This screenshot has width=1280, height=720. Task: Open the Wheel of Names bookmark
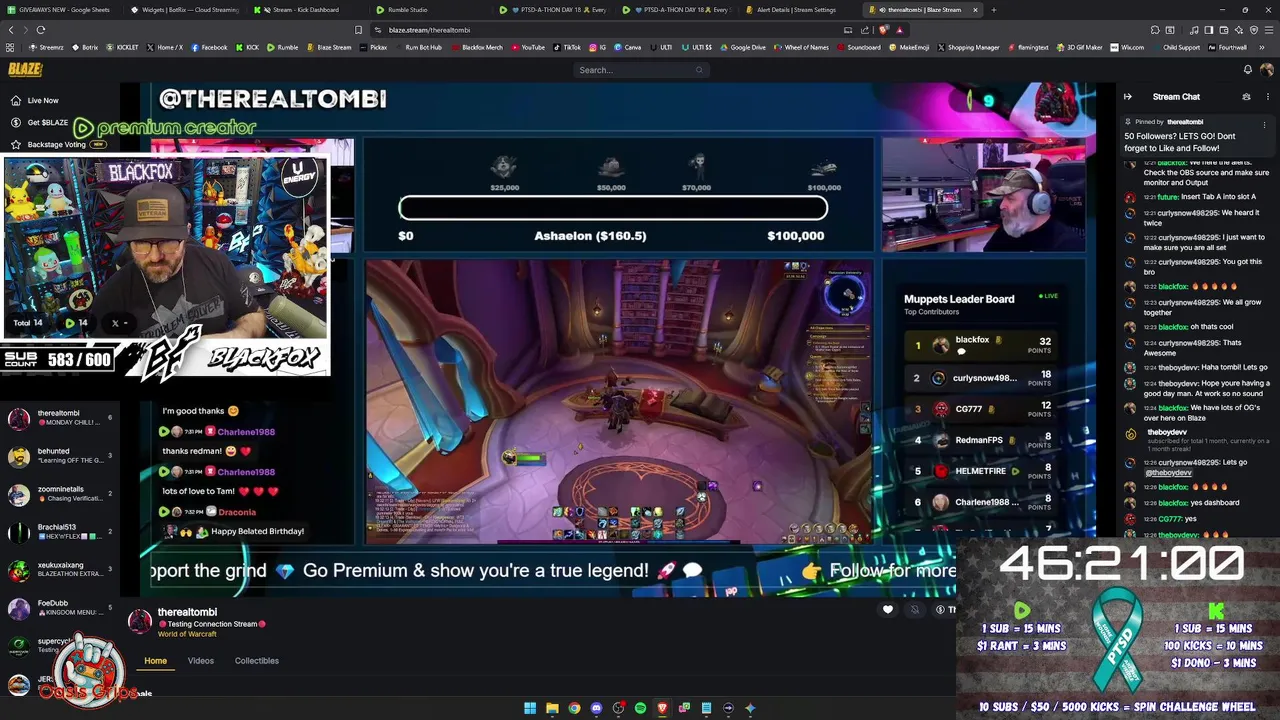[x=802, y=47]
